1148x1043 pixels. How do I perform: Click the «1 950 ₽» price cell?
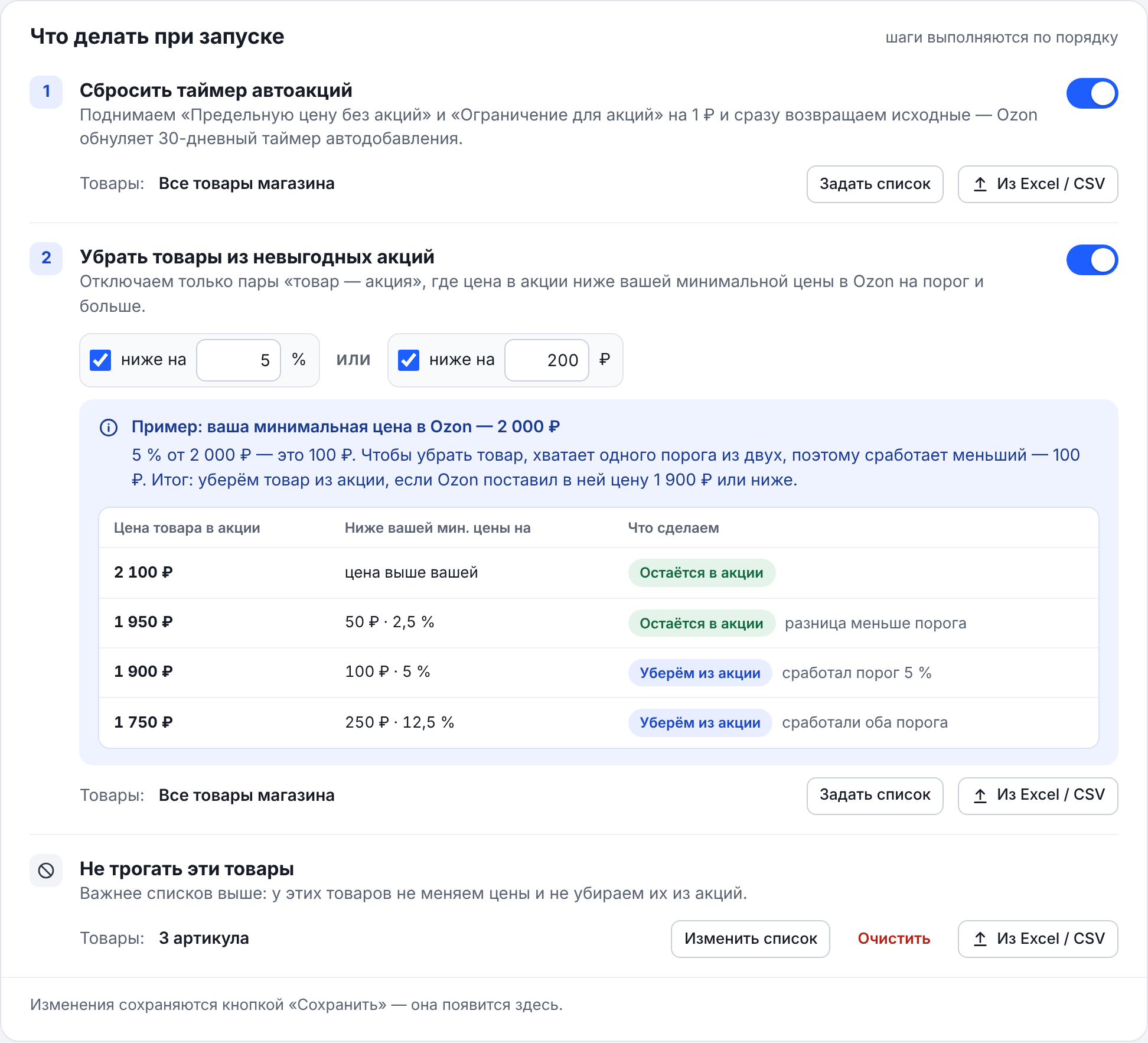click(x=143, y=622)
